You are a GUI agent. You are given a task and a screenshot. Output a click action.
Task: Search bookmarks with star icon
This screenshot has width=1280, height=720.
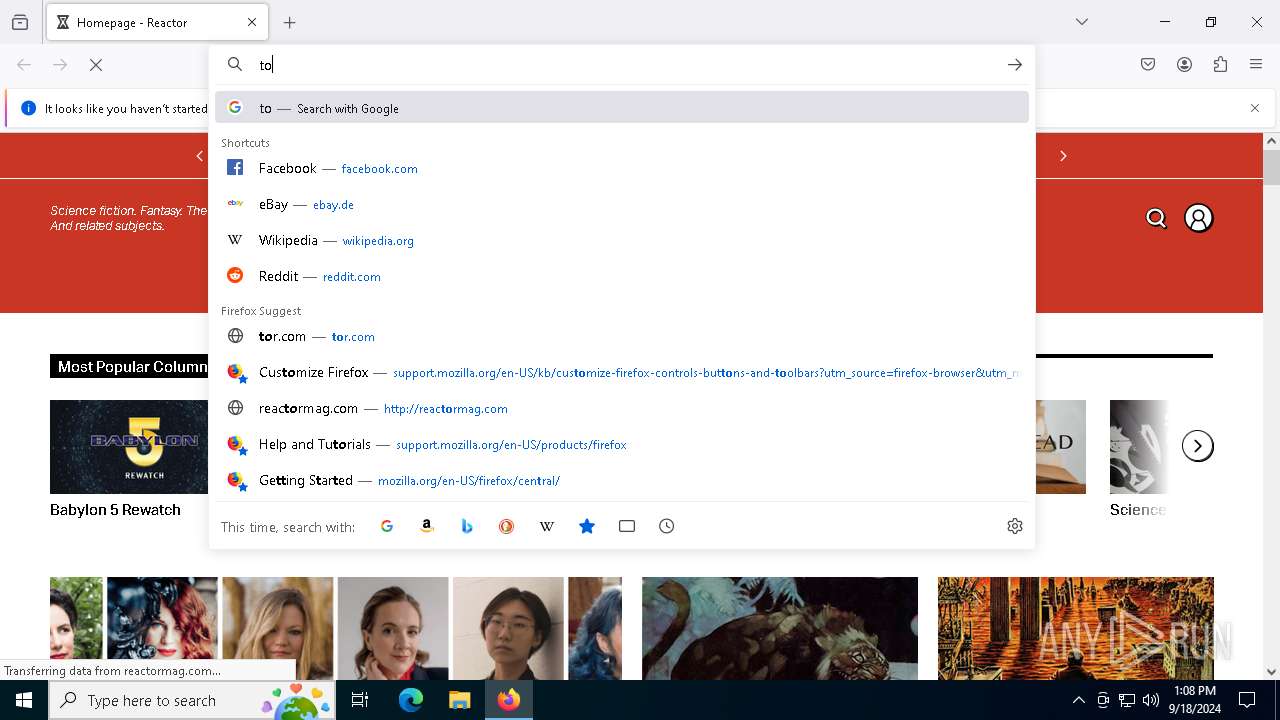click(587, 526)
